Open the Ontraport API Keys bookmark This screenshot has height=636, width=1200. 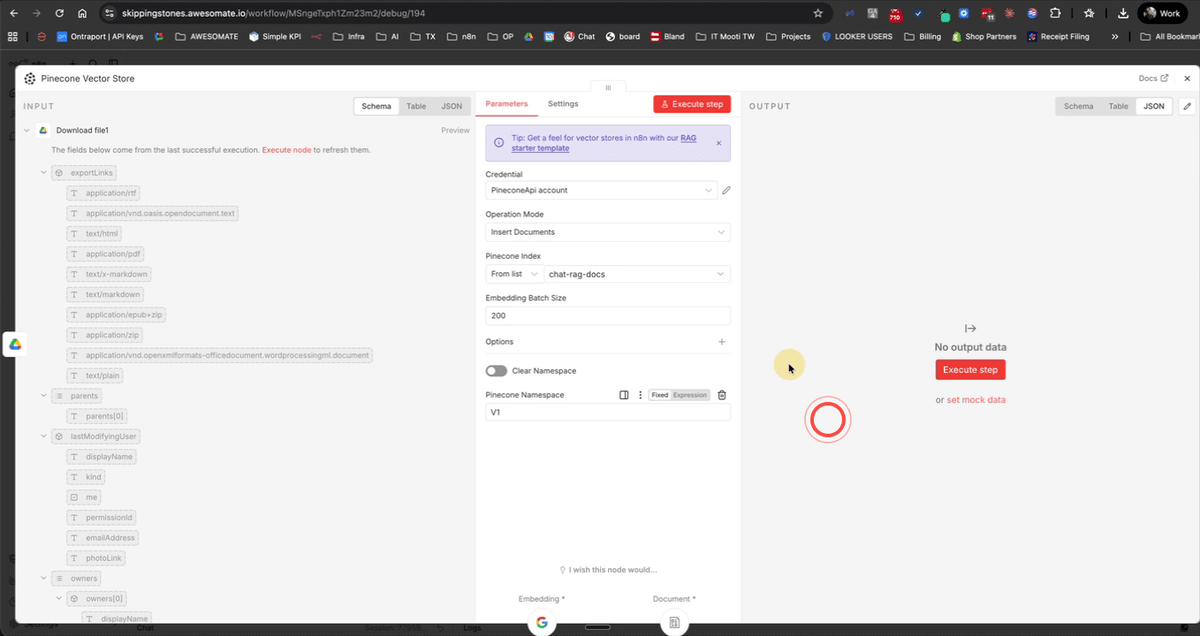click(100, 36)
